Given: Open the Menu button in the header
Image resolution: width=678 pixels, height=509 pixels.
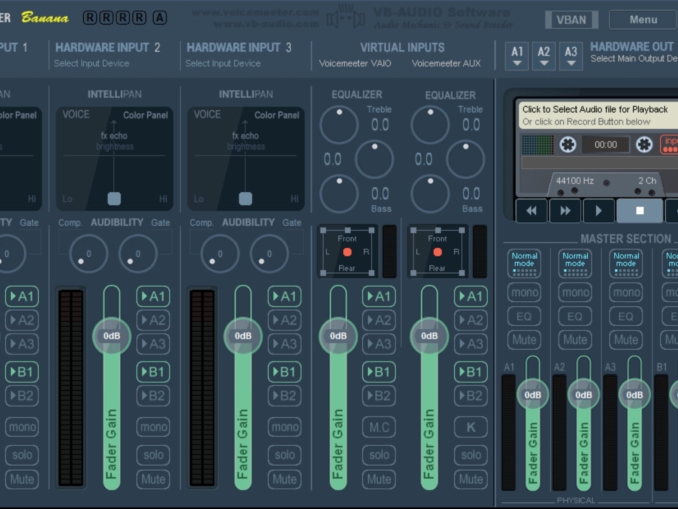Looking at the screenshot, I should pyautogui.click(x=643, y=19).
